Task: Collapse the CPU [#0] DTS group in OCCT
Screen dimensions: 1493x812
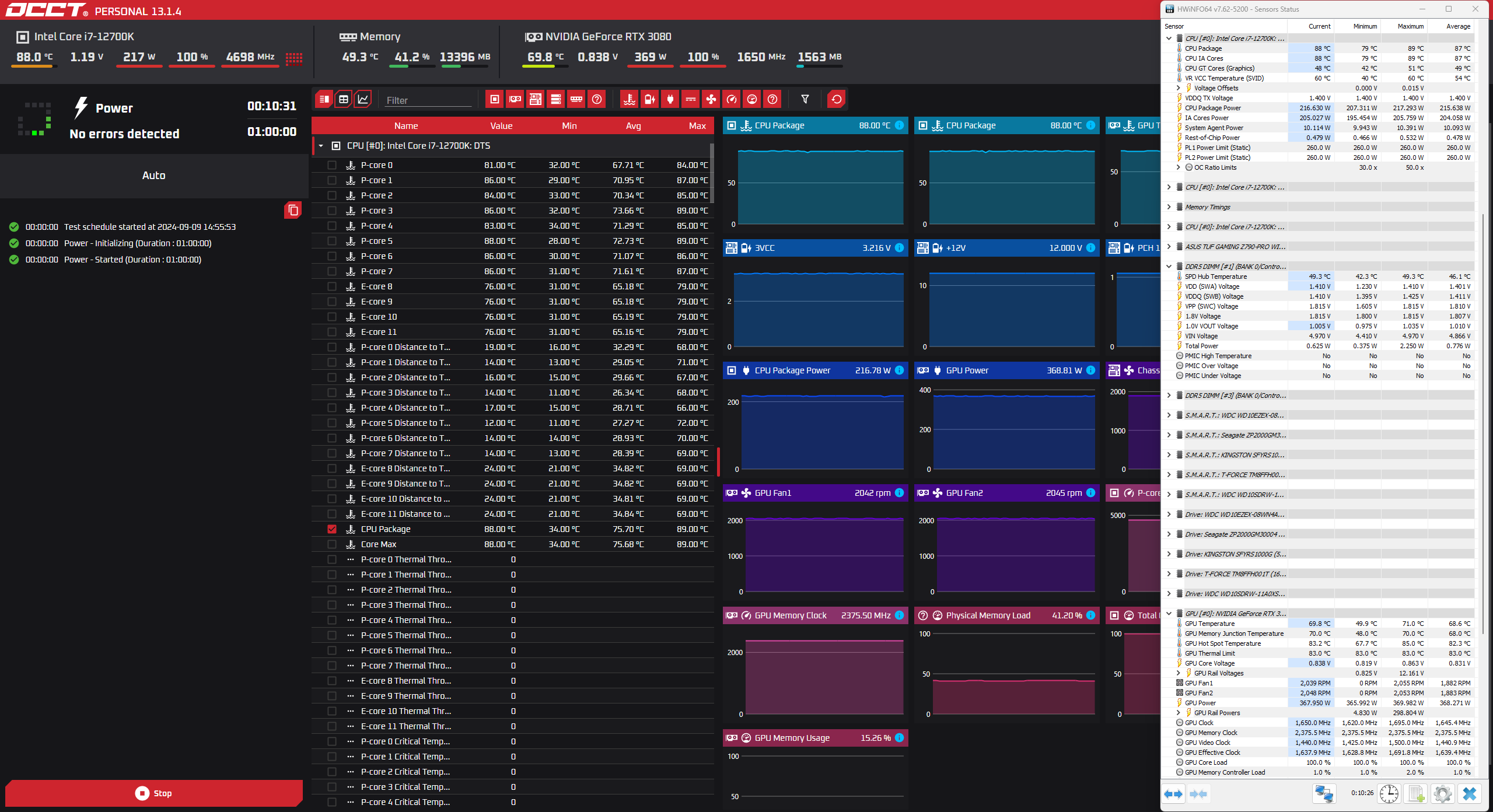Action: point(321,146)
